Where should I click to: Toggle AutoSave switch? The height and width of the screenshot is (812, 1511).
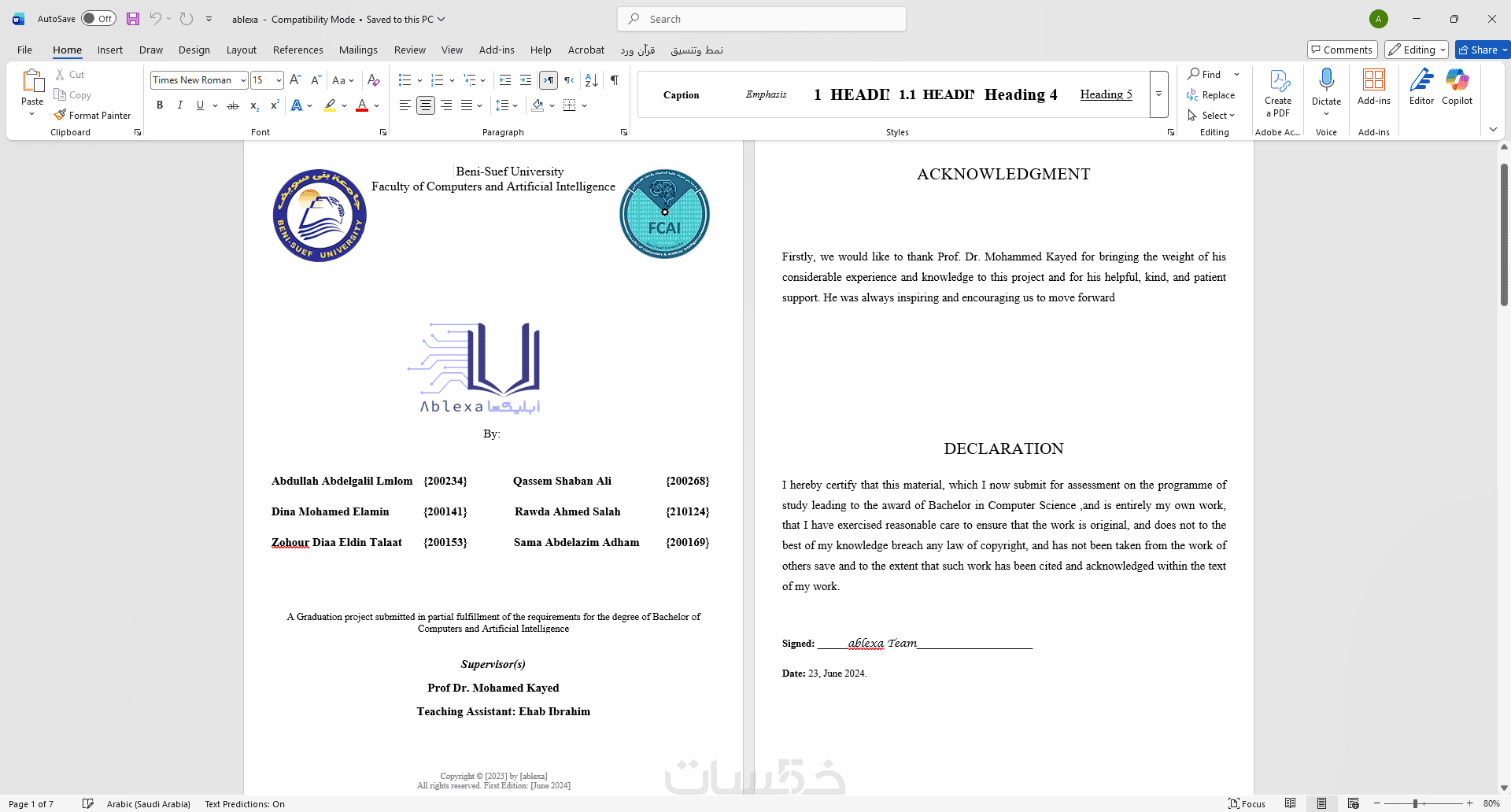click(98, 19)
